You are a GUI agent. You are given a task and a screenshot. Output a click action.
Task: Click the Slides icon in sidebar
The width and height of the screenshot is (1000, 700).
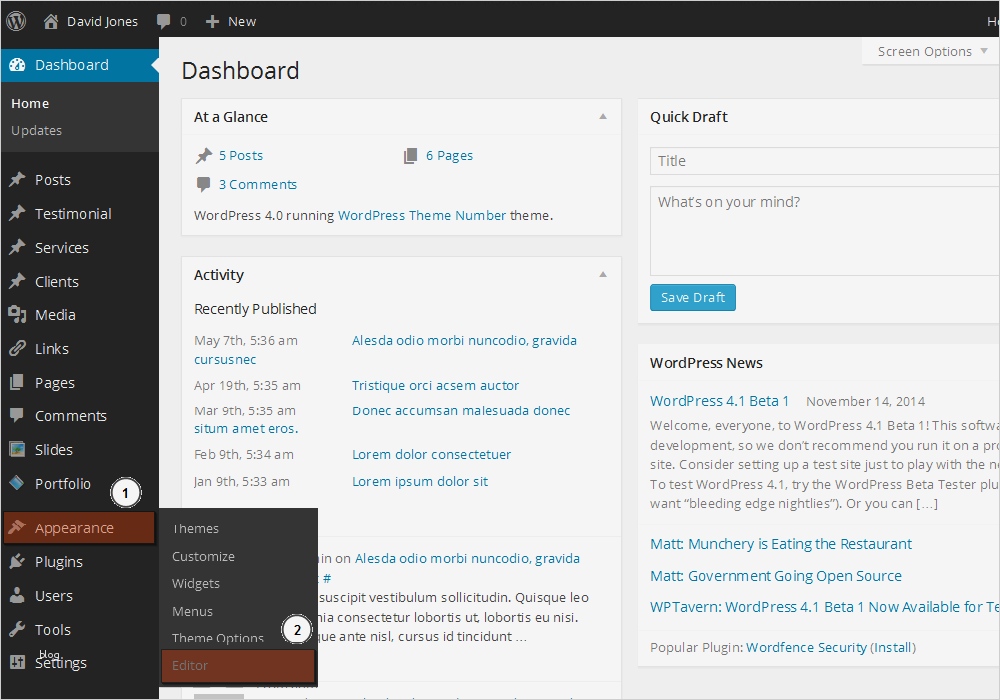[17, 450]
